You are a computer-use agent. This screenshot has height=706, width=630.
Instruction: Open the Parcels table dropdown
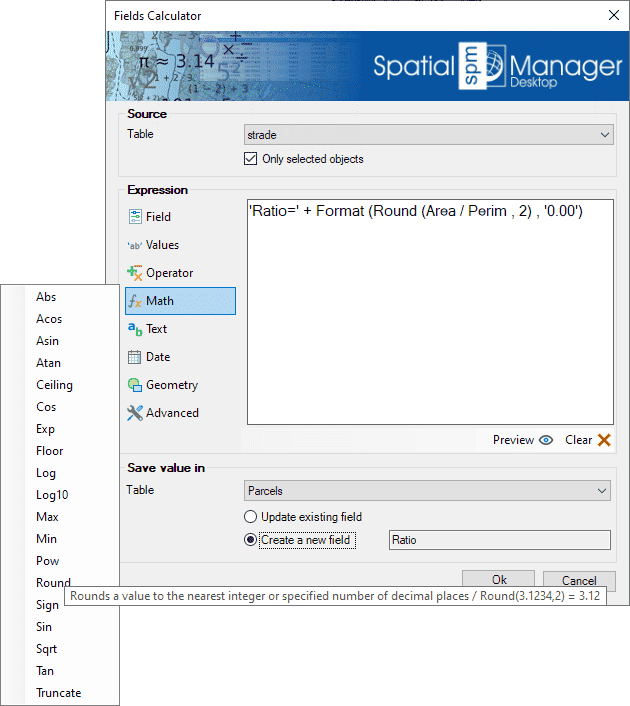pyautogui.click(x=427, y=491)
